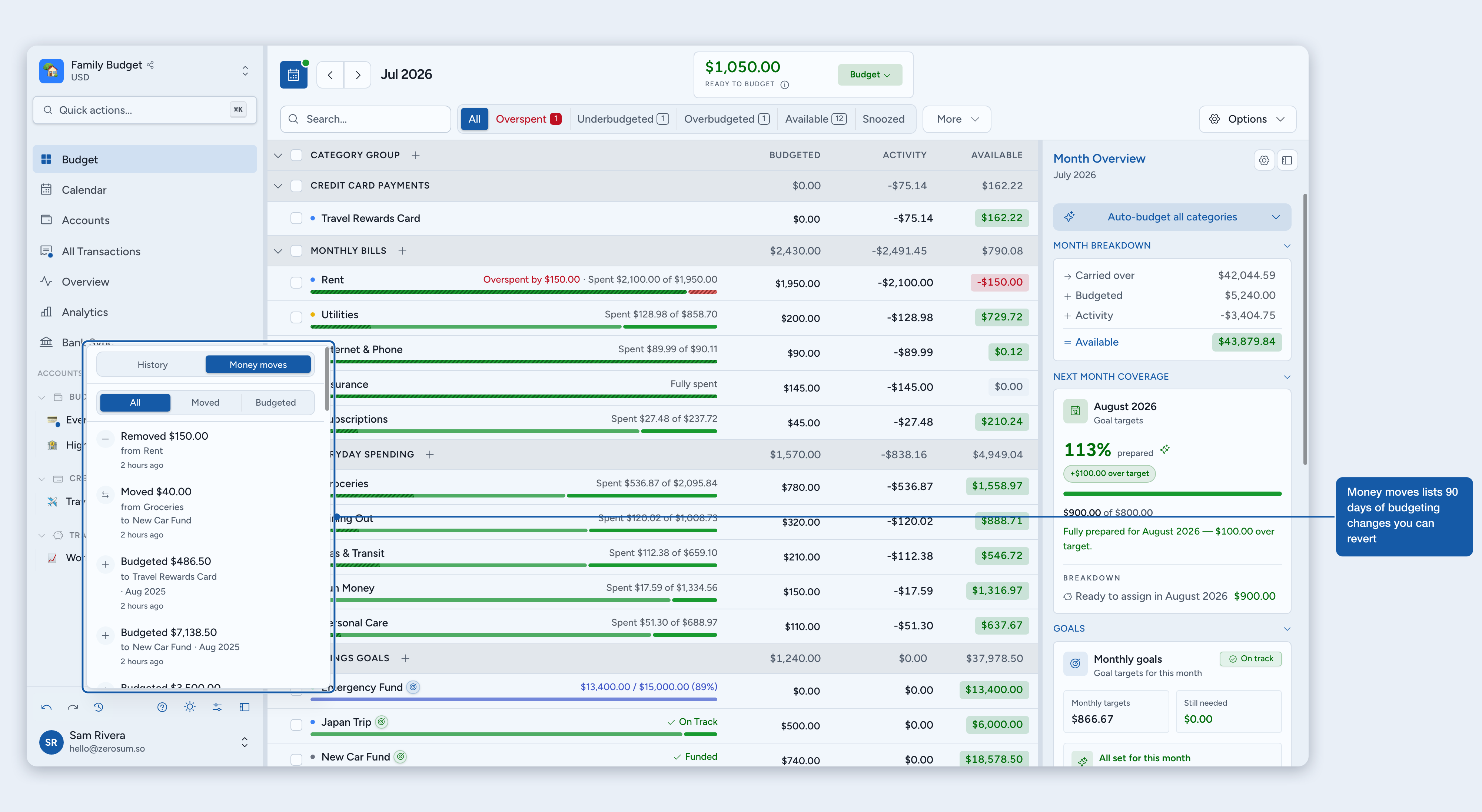Select the Snoozed filter
This screenshot has width=1482, height=812.
[x=883, y=119]
